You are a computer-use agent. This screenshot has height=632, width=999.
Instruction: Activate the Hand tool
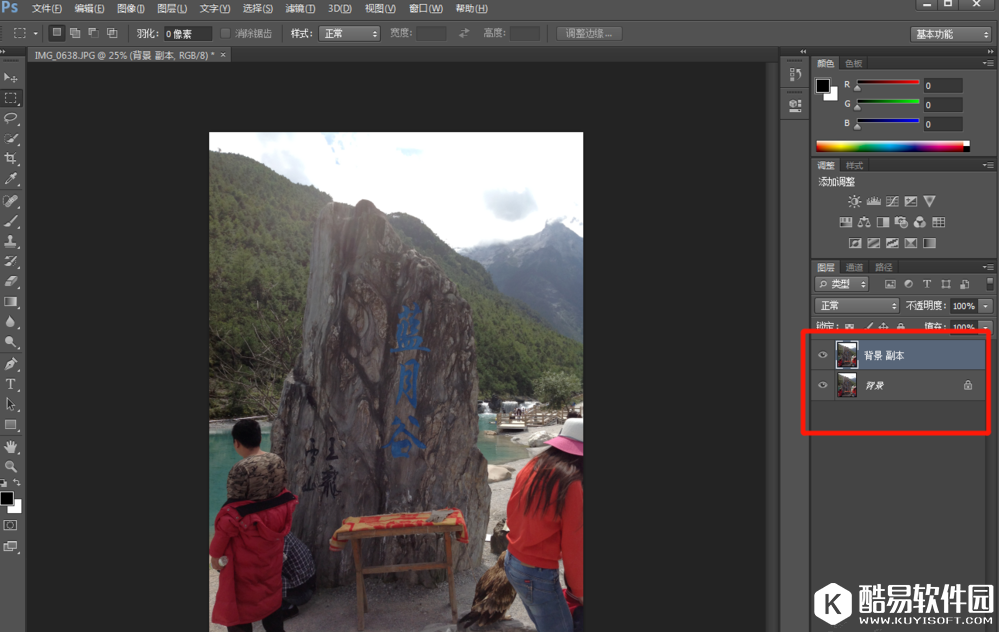pos(11,446)
